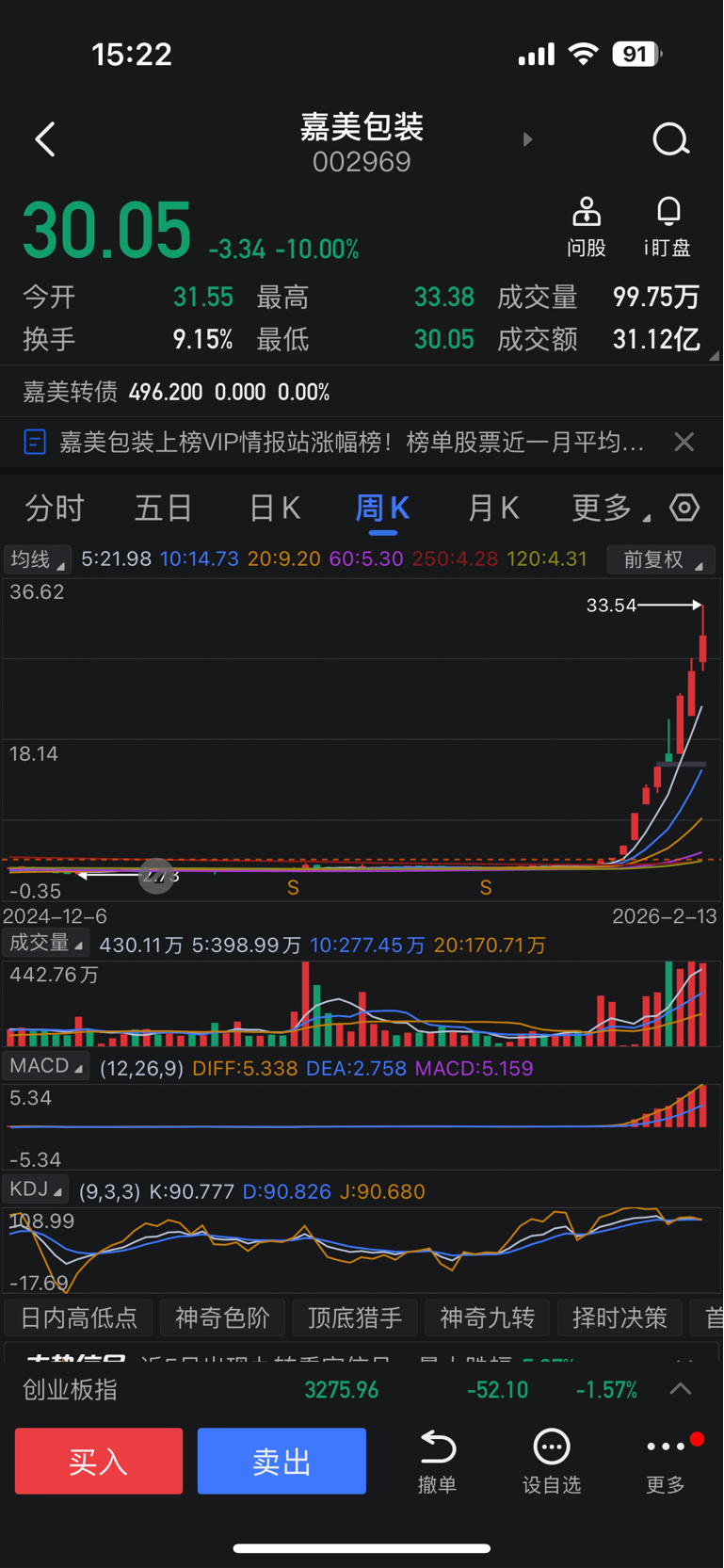Tap the 创业板指 value 3275.96
Image resolution: width=724 pixels, height=1568 pixels.
tap(342, 1390)
